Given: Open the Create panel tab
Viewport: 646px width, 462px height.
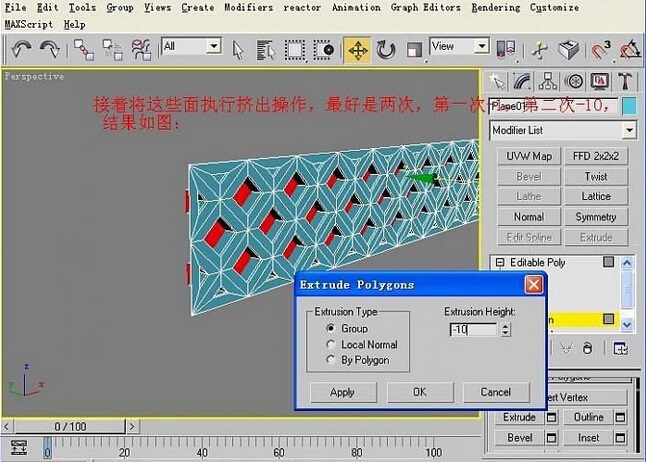Looking at the screenshot, I should click(497, 82).
